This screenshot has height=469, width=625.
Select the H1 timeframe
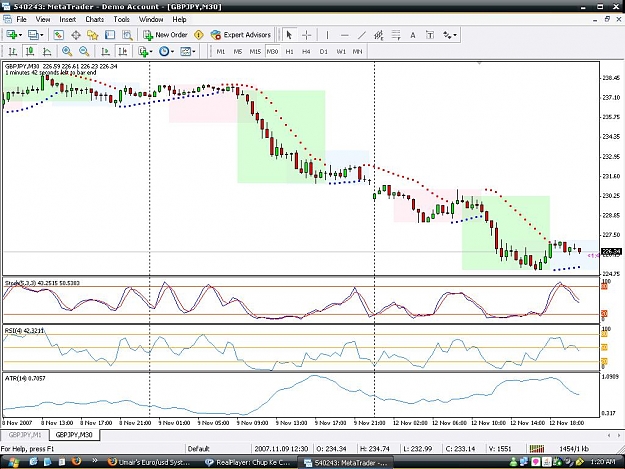coord(289,51)
